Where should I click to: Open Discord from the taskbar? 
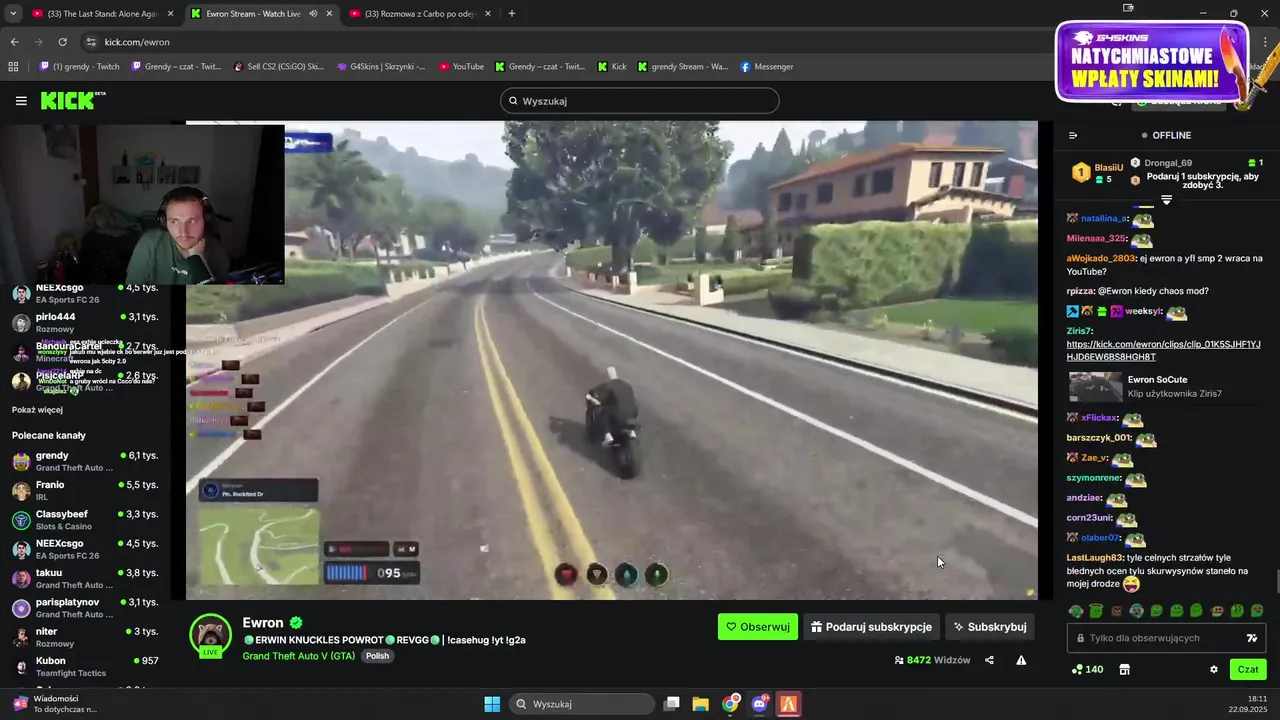759,704
